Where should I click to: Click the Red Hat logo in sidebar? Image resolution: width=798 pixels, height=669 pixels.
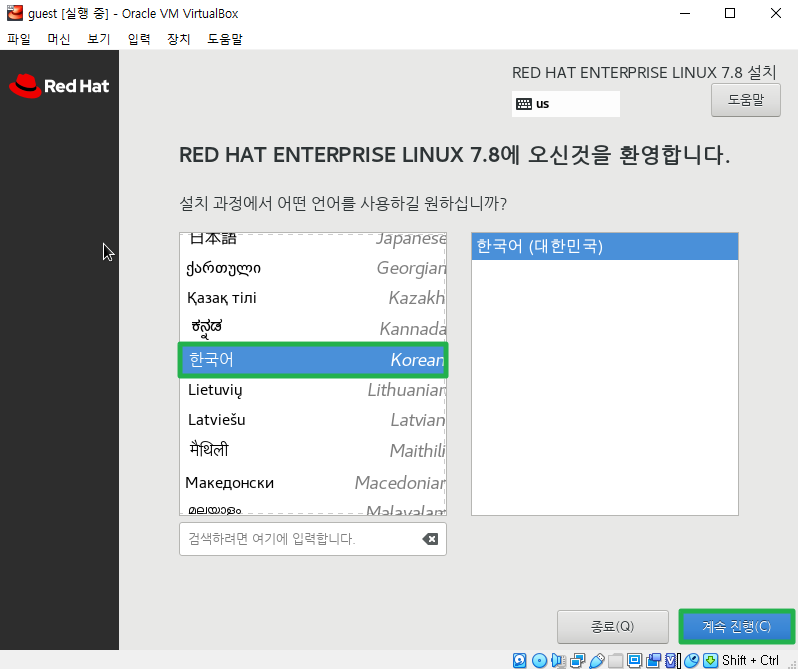coord(59,85)
